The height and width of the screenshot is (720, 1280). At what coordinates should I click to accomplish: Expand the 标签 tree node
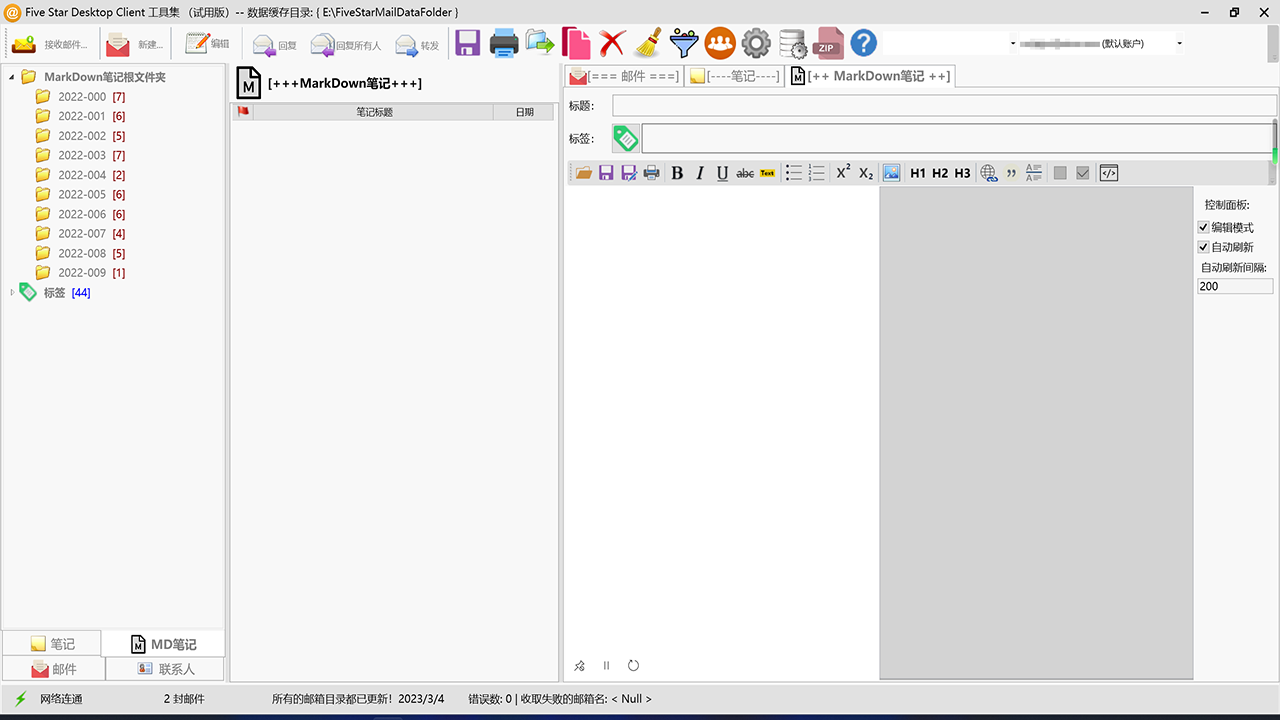coord(12,292)
